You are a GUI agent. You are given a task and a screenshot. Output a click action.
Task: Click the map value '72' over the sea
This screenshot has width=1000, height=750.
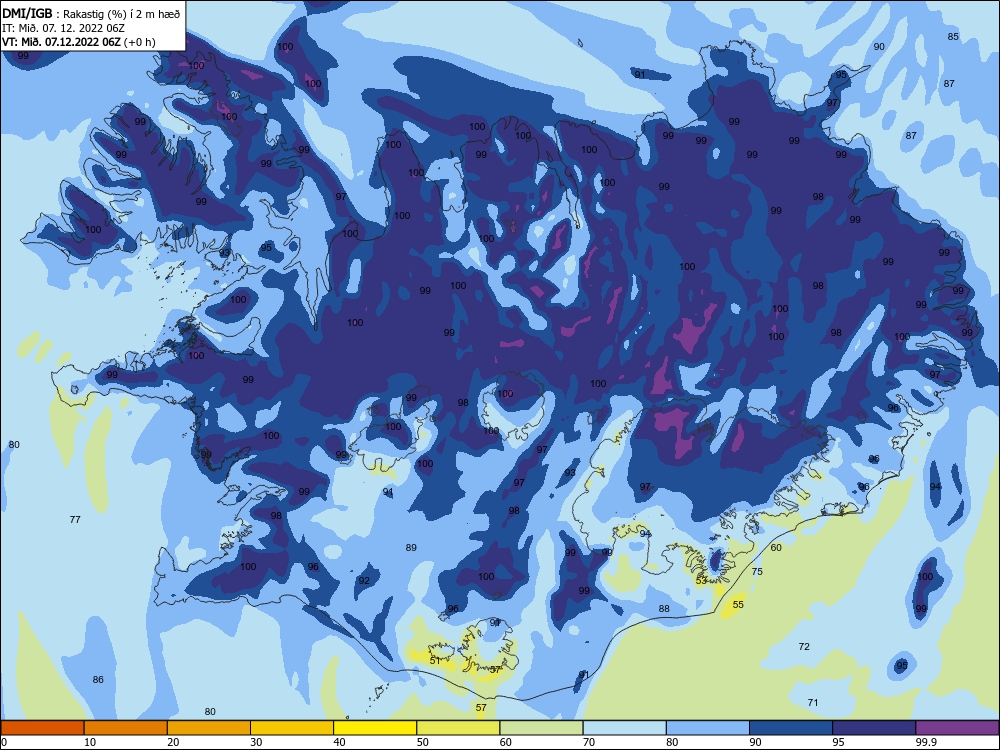coord(804,647)
